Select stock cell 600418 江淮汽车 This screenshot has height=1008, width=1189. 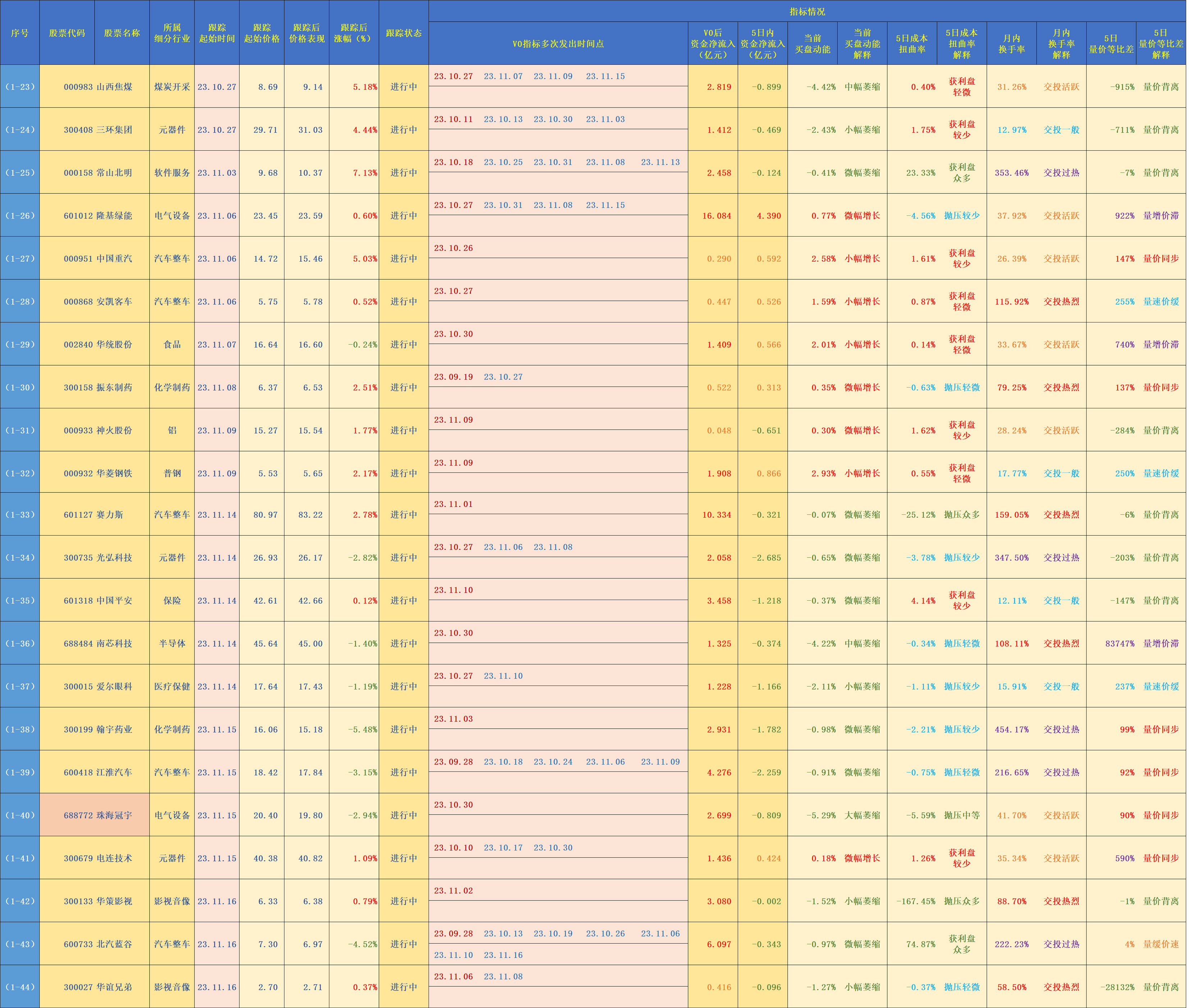pyautogui.click(x=95, y=771)
